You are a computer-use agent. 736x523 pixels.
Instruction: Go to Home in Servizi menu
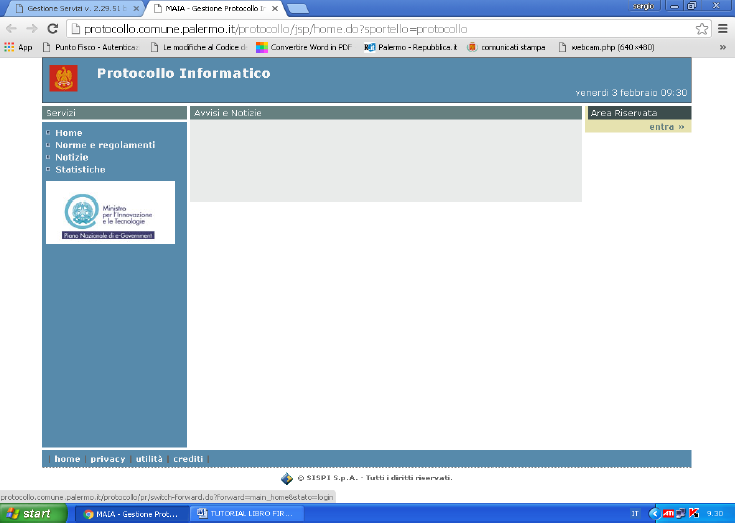pos(69,133)
